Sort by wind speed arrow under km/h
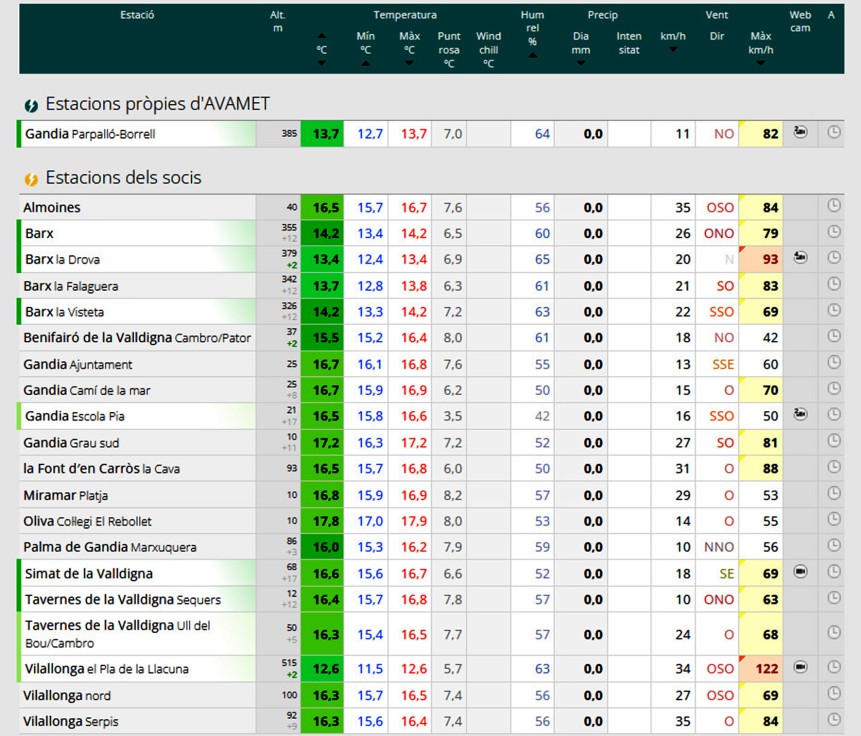Image resolution: width=861 pixels, height=736 pixels. pos(673,49)
